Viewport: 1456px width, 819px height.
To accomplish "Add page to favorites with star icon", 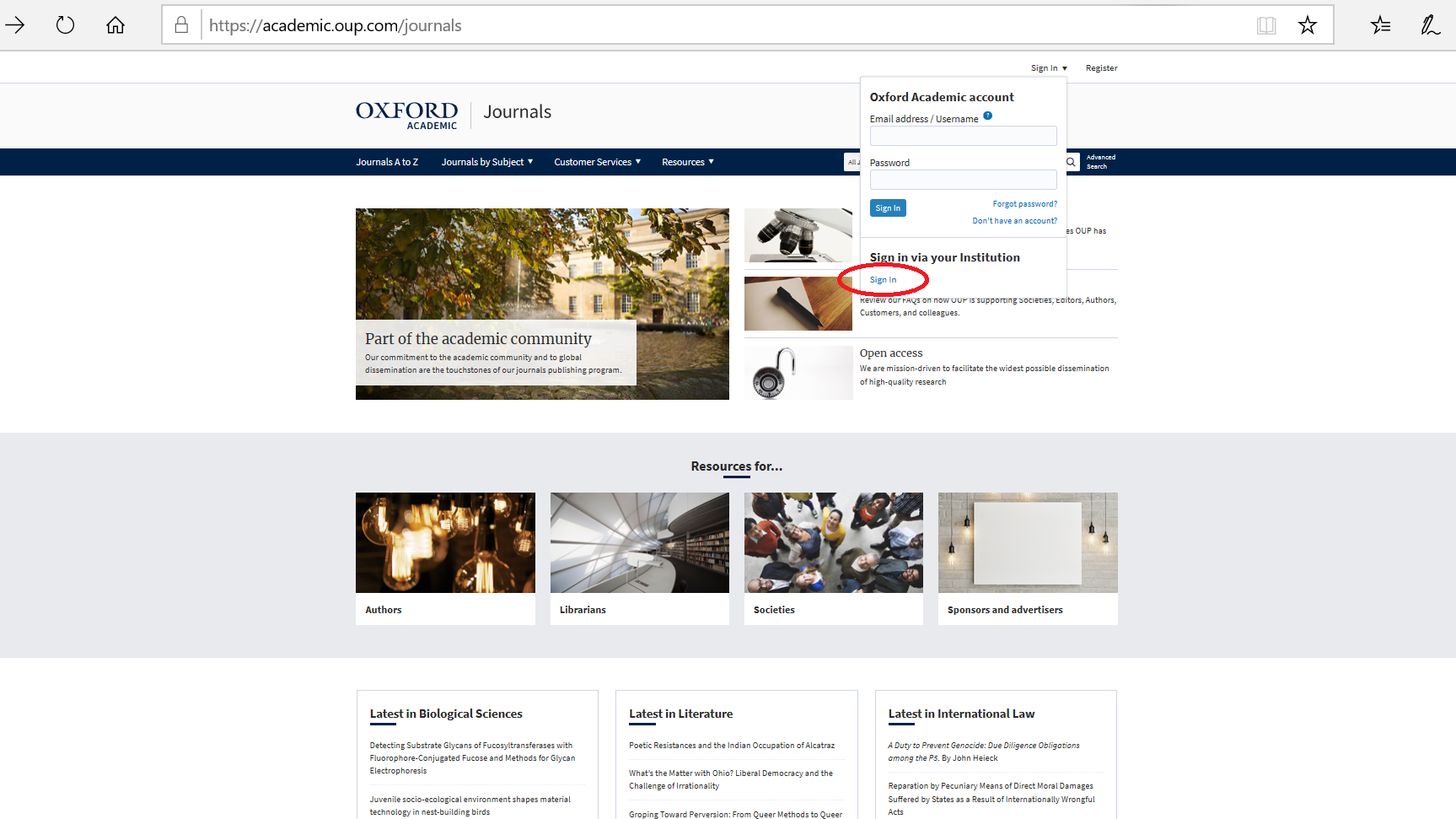I will (x=1308, y=25).
